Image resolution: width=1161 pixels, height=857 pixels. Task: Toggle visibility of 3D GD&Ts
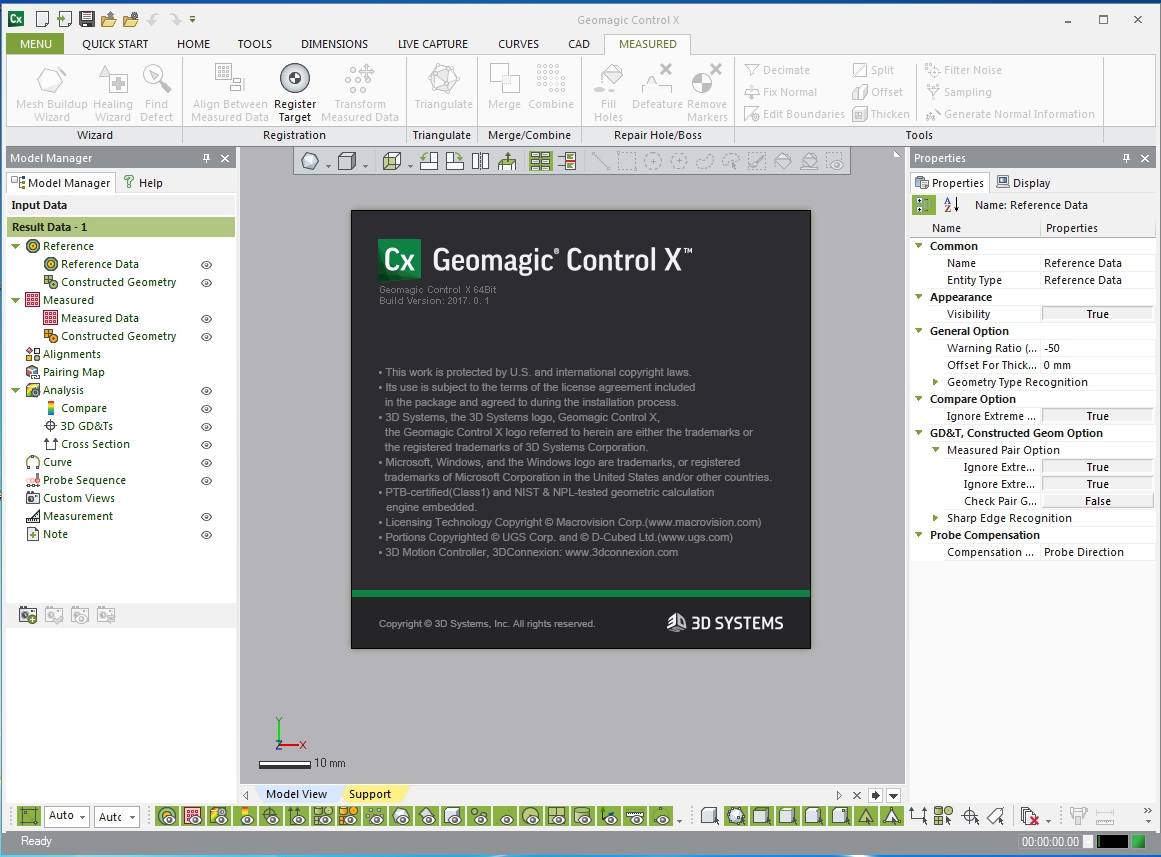coord(207,427)
